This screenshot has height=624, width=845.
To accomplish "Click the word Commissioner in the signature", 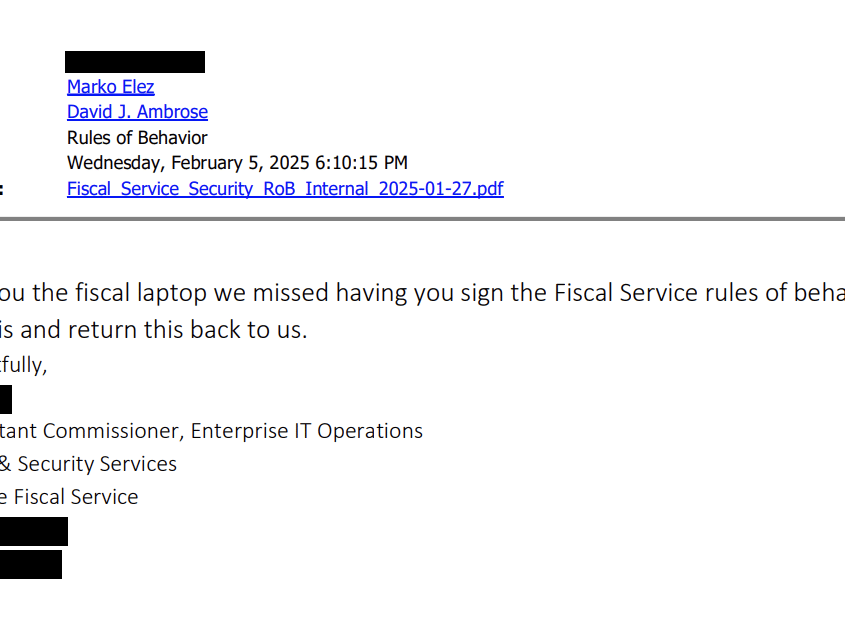I will pos(113,431).
